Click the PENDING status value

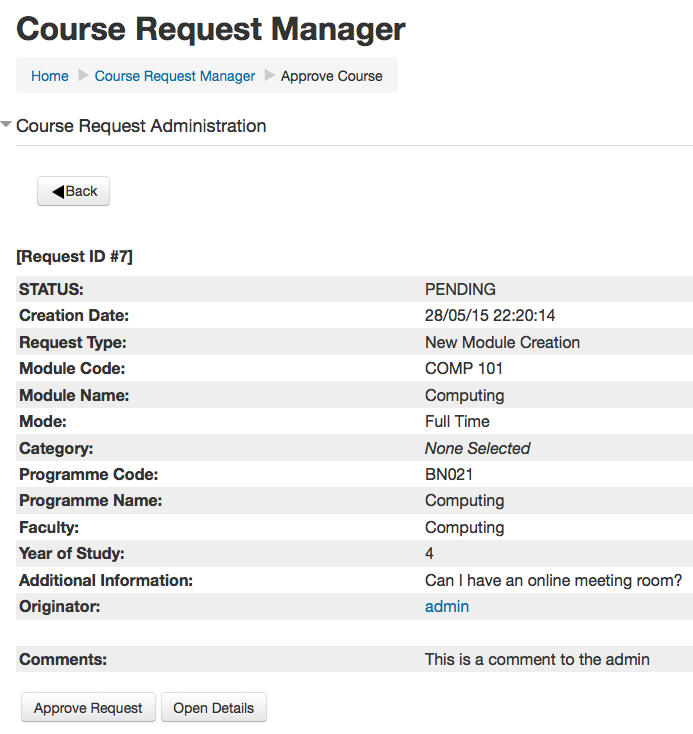click(x=460, y=289)
